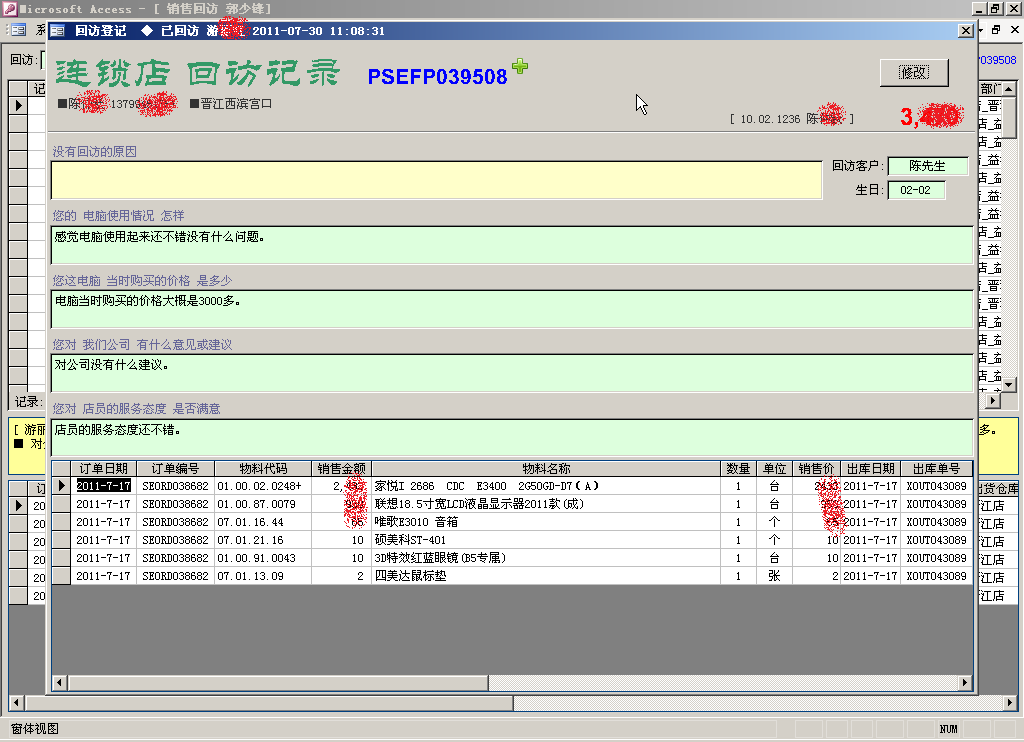Click the 店员的服务态度 answer text box
1024x742 pixels.
click(512, 437)
